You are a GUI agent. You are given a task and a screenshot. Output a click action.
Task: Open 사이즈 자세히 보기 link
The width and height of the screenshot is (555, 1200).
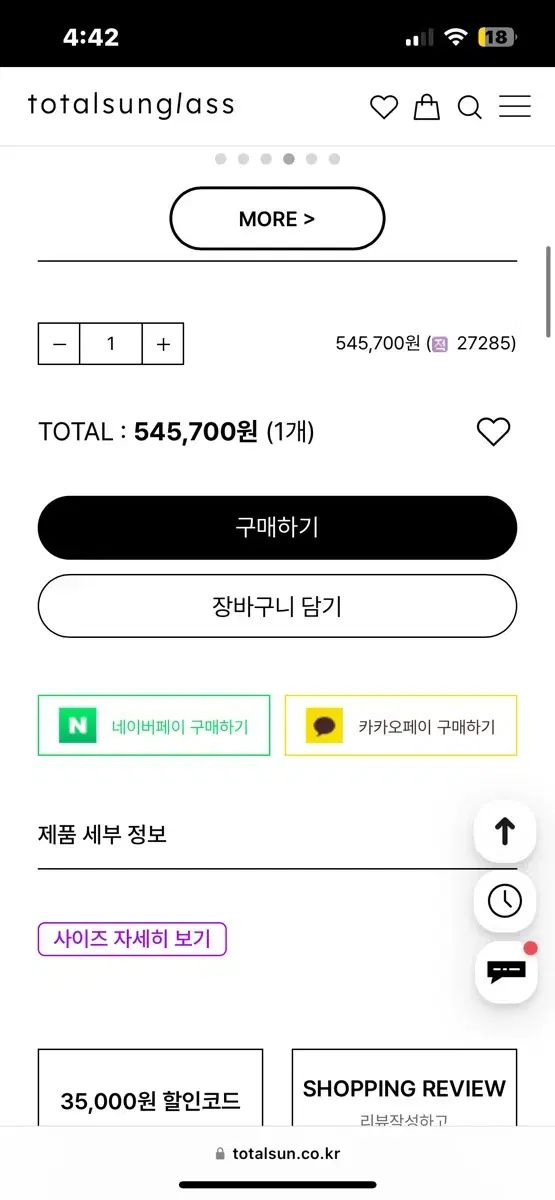coord(132,939)
